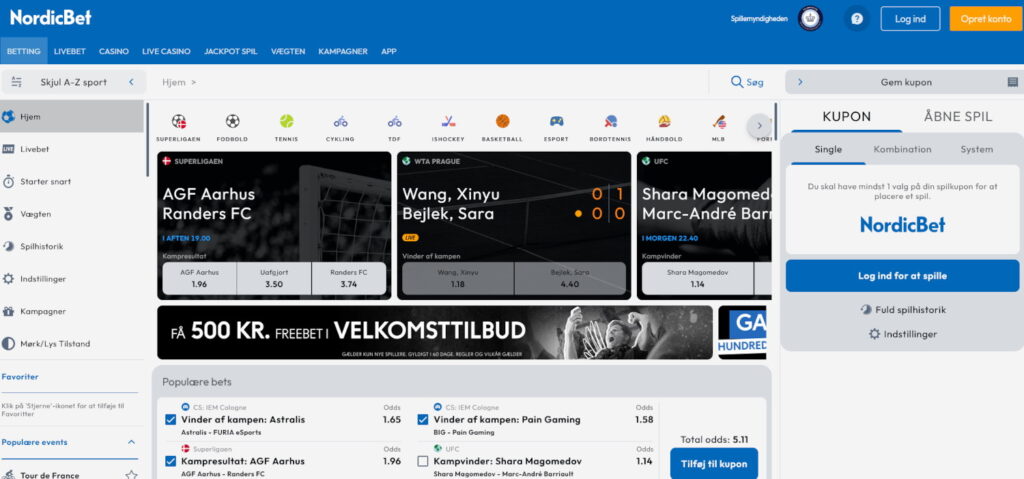Select the Ishockey icon
The image size is (1024, 479).
448,122
